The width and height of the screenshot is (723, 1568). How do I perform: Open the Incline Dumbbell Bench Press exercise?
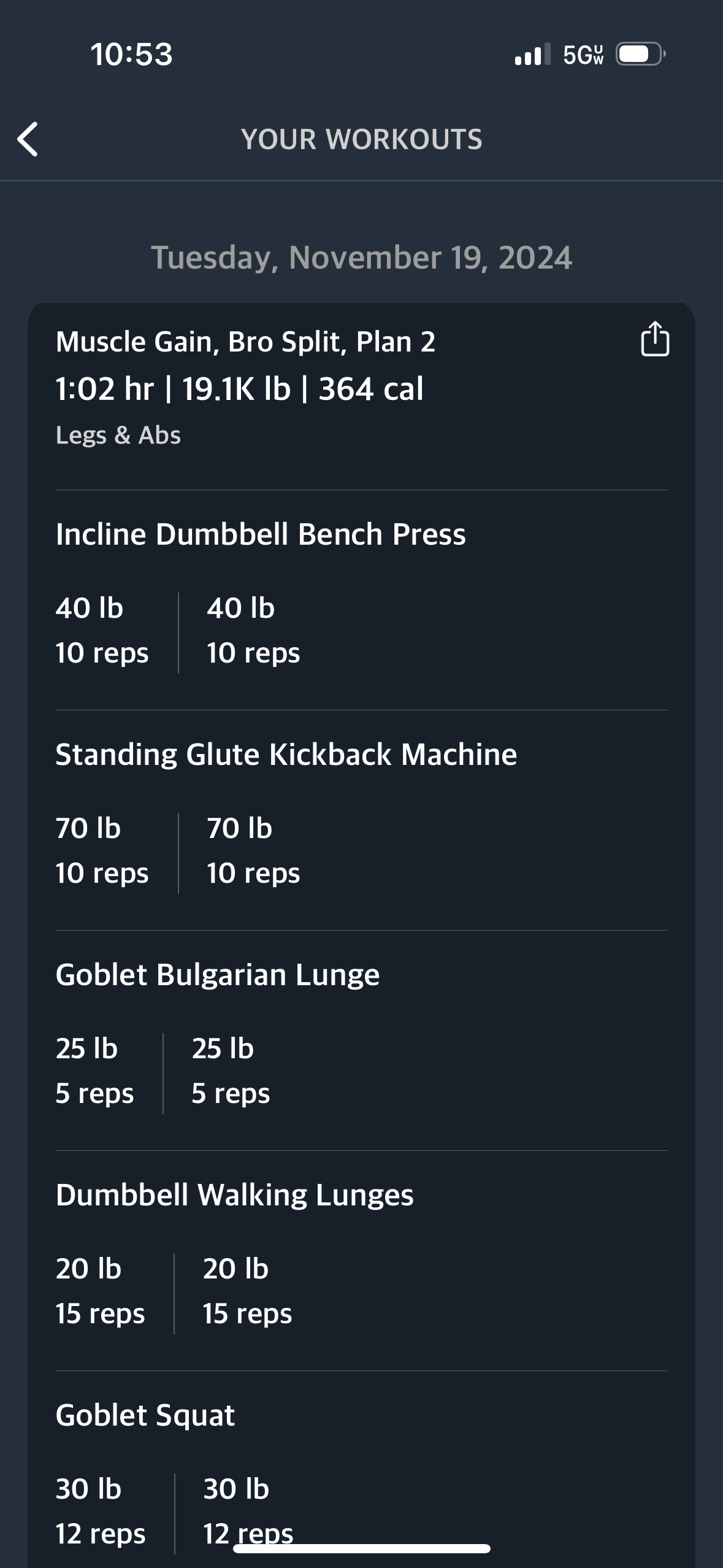[x=261, y=534]
